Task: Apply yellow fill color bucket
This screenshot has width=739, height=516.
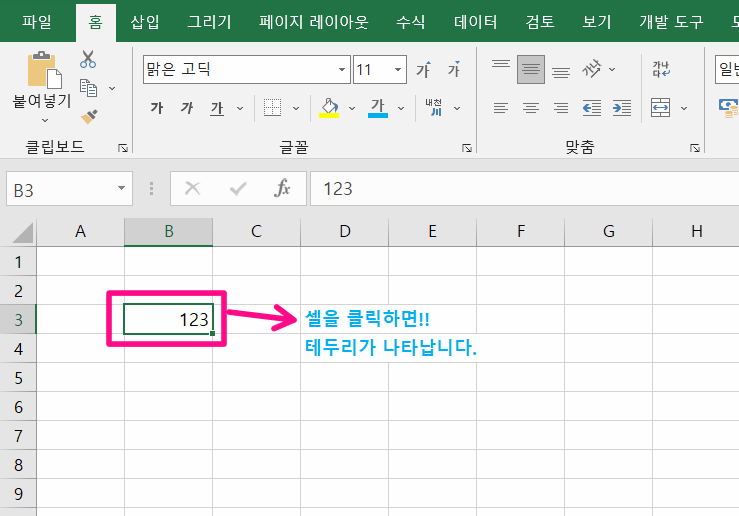Action: (329, 108)
